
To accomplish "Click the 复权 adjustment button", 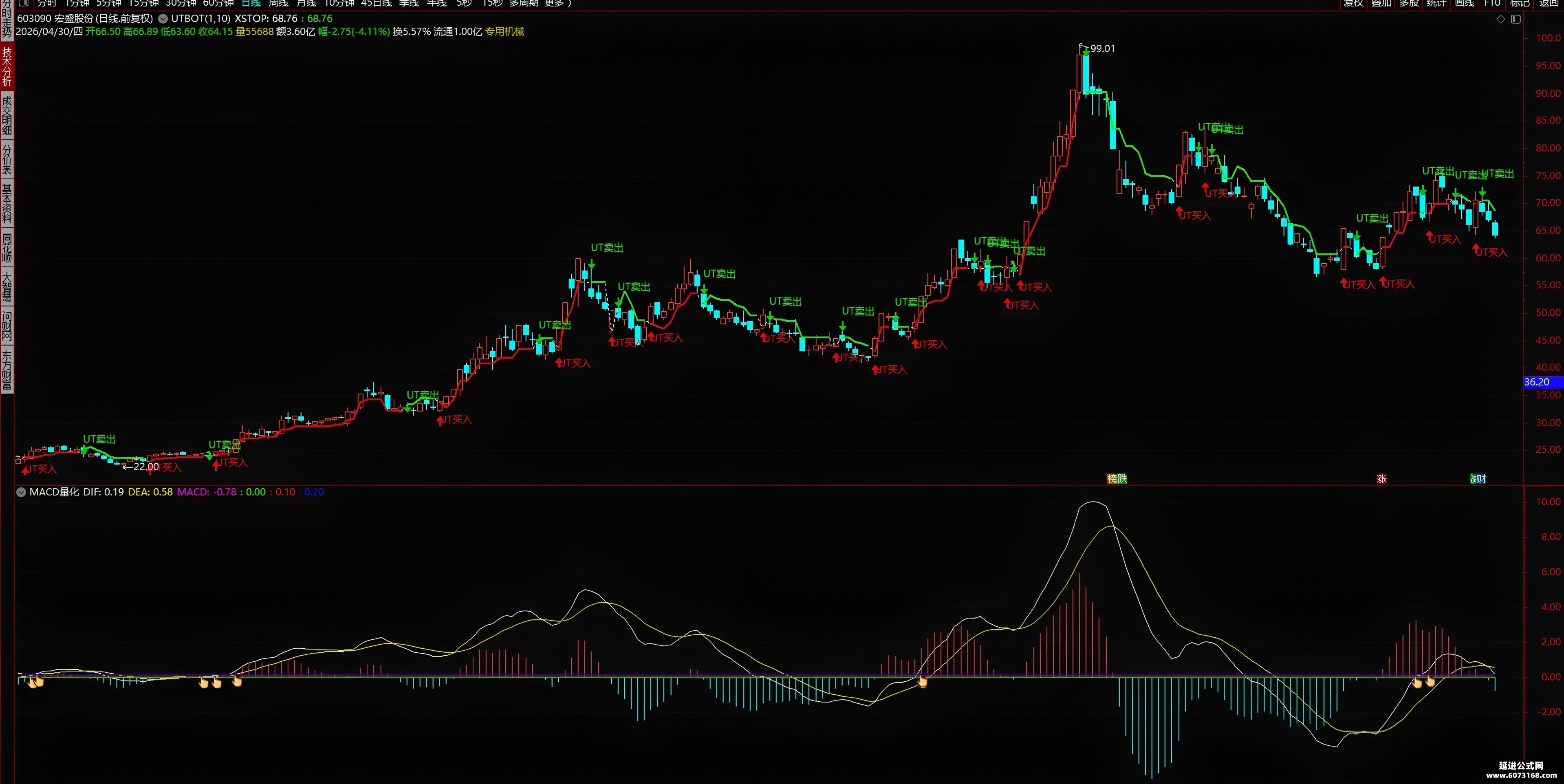I will (x=1353, y=3).
